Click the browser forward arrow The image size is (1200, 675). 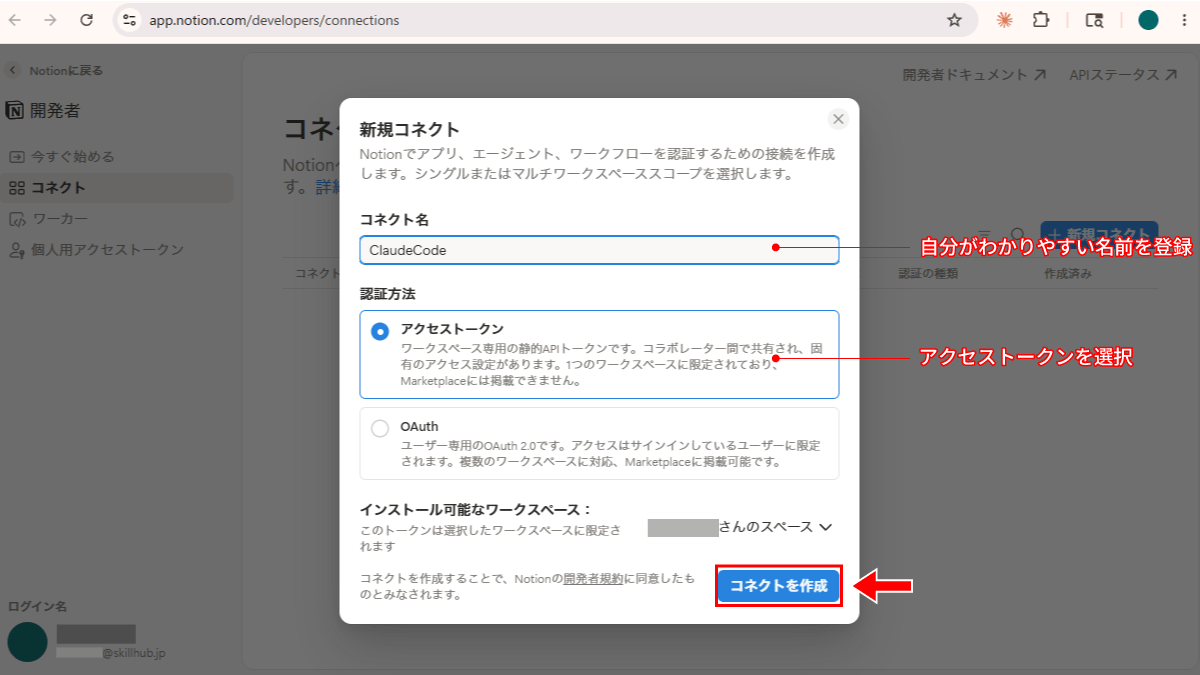point(51,20)
